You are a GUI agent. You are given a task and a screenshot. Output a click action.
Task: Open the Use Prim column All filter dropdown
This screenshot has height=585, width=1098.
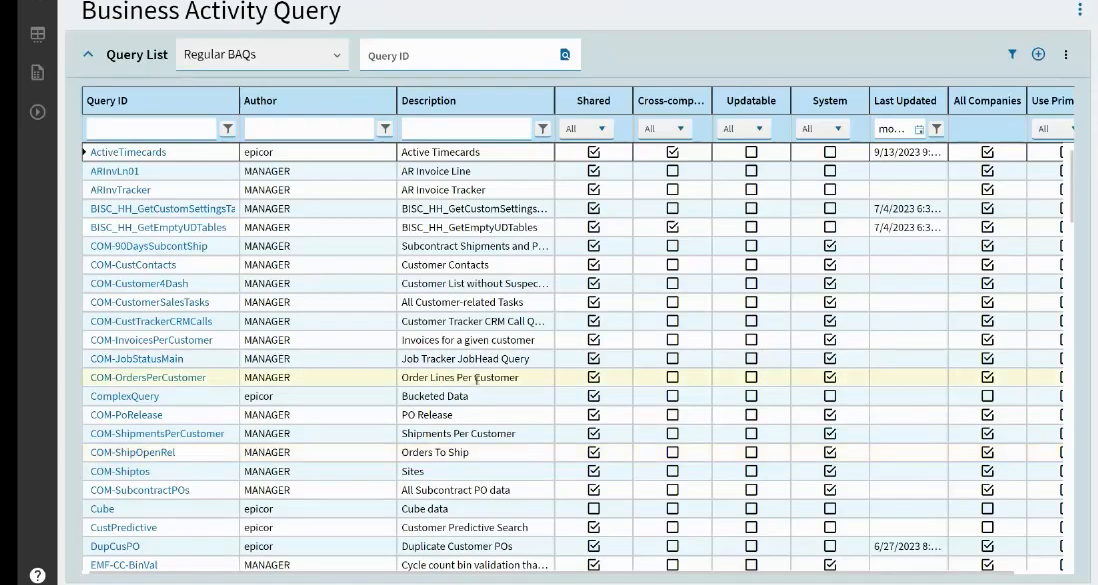(x=1053, y=128)
